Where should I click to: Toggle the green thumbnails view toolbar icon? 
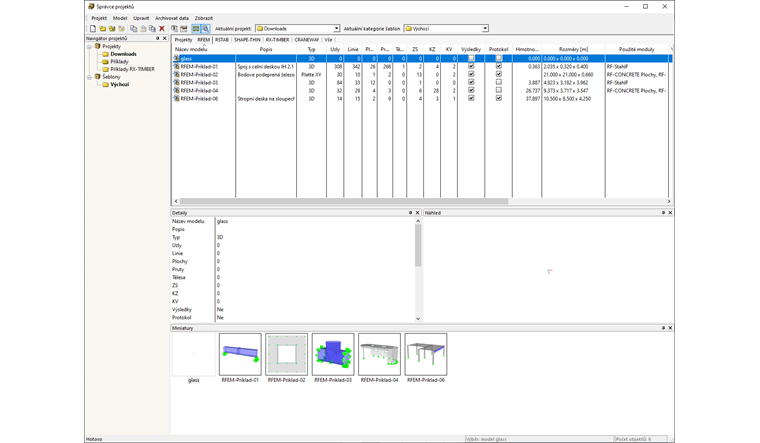196,29
